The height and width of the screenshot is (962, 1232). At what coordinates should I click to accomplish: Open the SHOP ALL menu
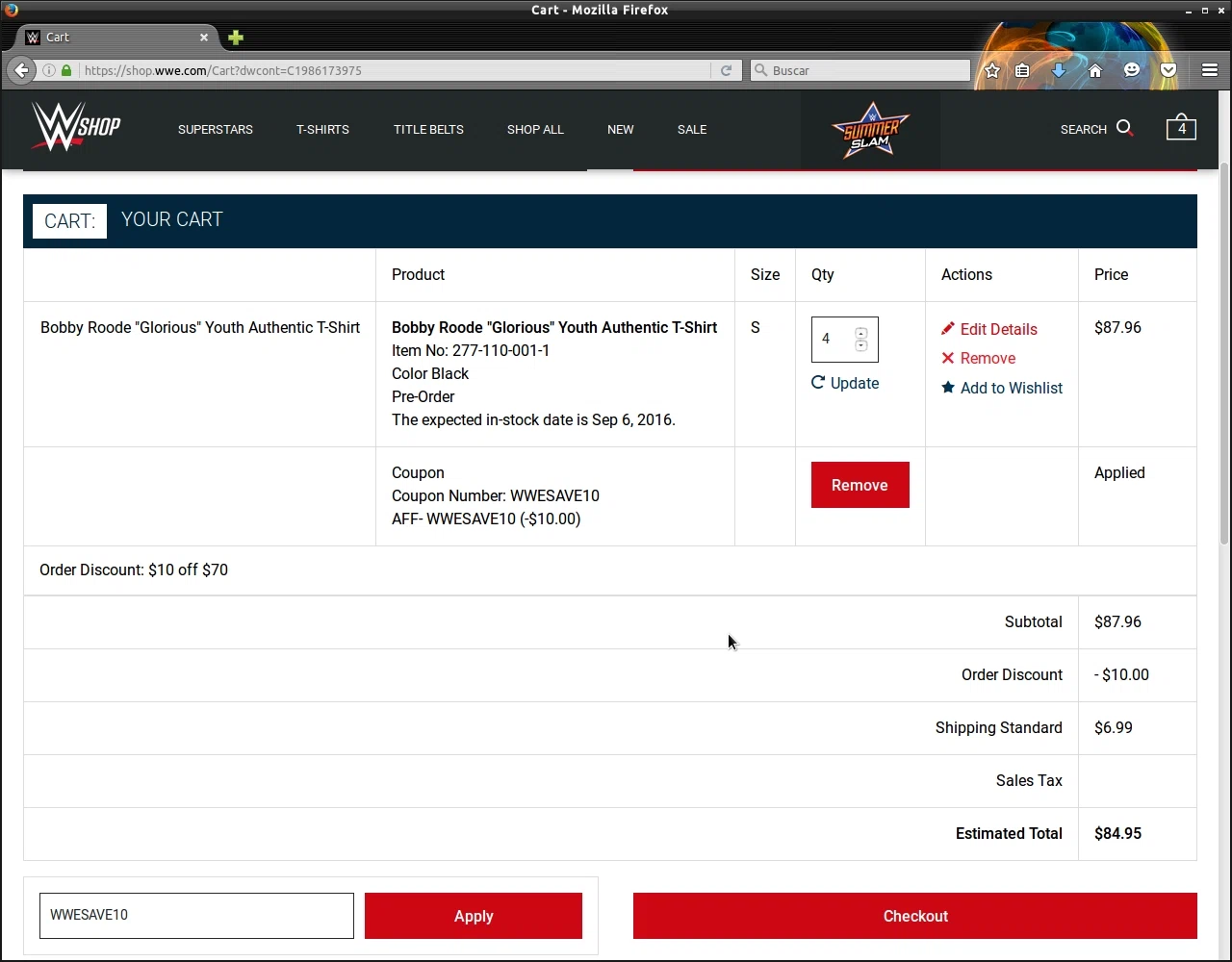point(535,129)
